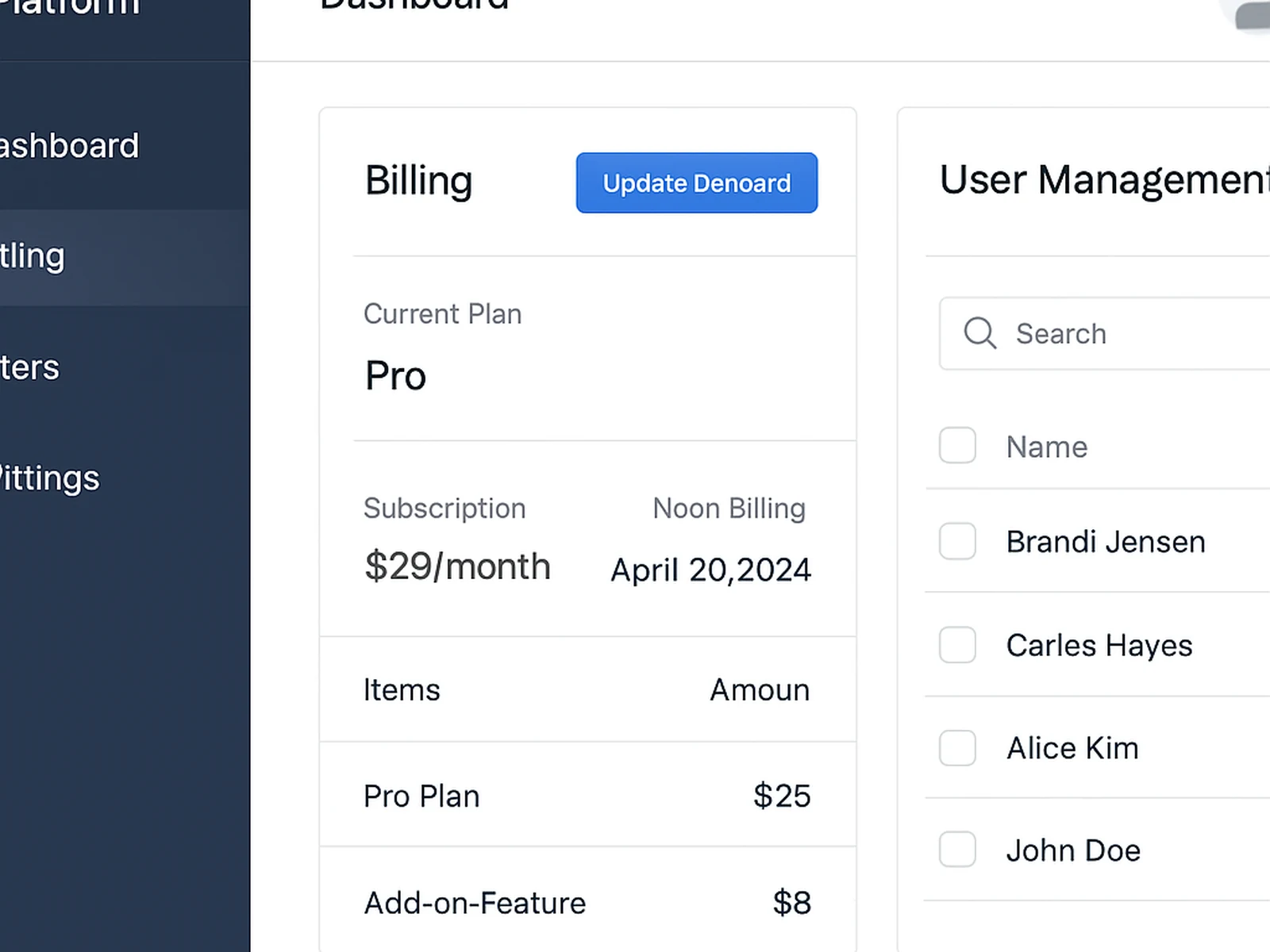Go to the sidebar item ending in 'ters'
This screenshot has width=1270, height=952.
coord(29,367)
